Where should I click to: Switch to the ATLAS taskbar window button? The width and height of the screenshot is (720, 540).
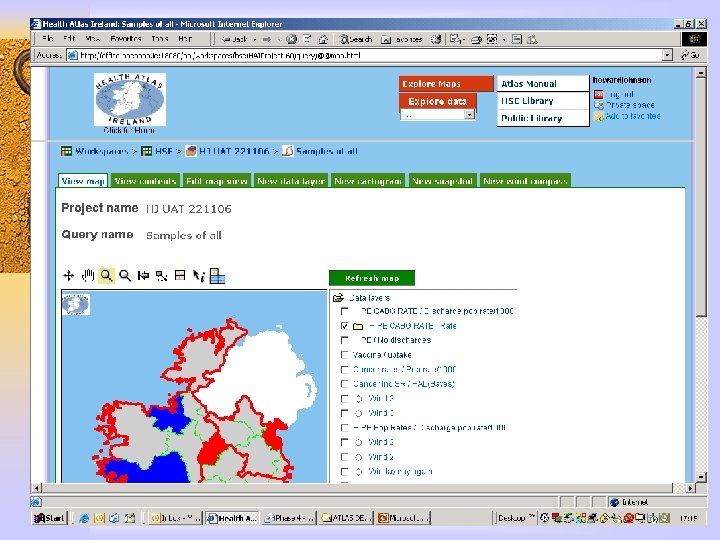tap(347, 518)
